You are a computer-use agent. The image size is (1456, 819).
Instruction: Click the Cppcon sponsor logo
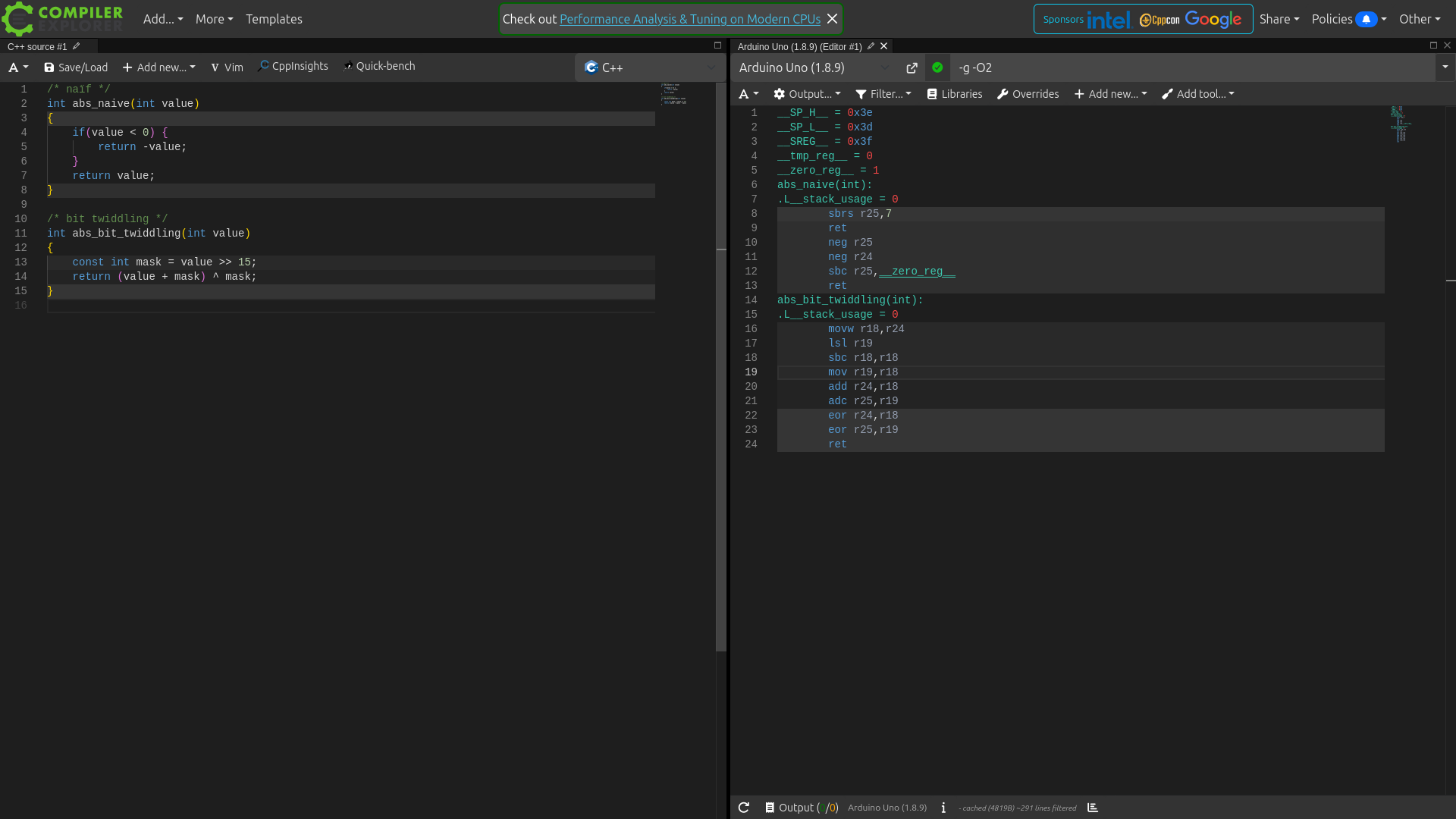click(1159, 20)
